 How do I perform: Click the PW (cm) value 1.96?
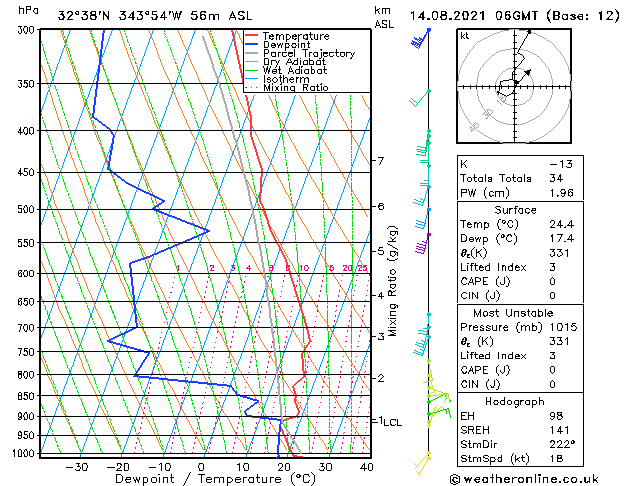coord(561,193)
